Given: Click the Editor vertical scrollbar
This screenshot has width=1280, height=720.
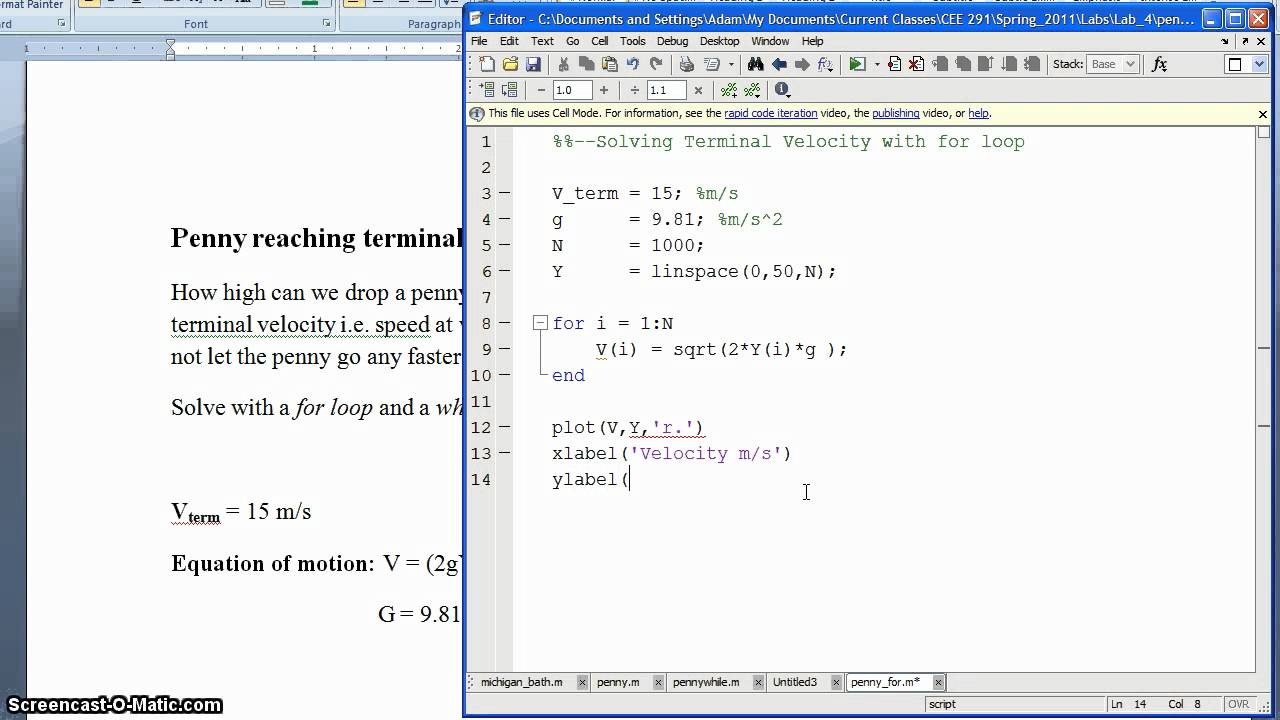Looking at the screenshot, I should [x=1264, y=398].
